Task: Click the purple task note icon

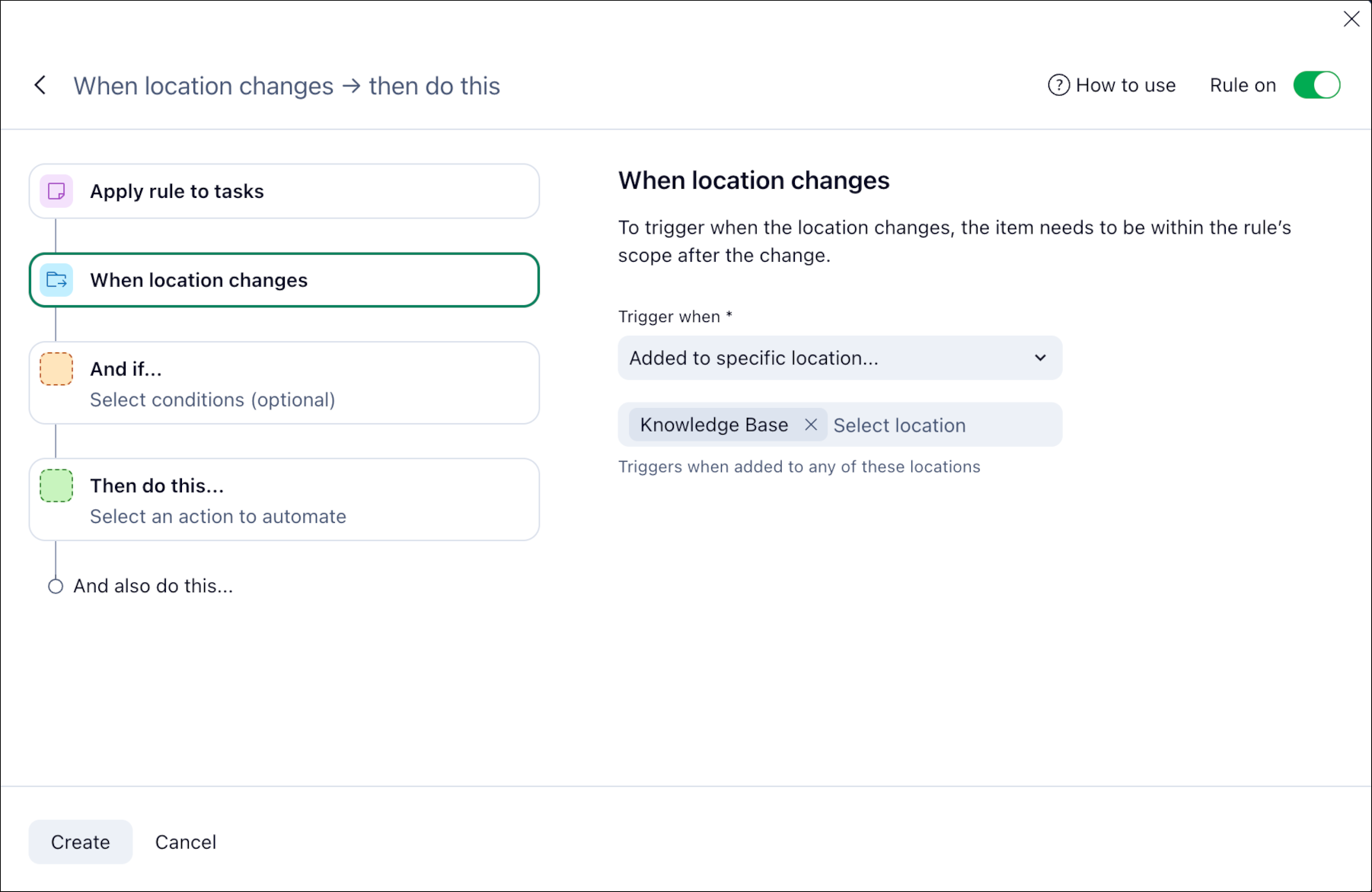Action: (x=56, y=191)
